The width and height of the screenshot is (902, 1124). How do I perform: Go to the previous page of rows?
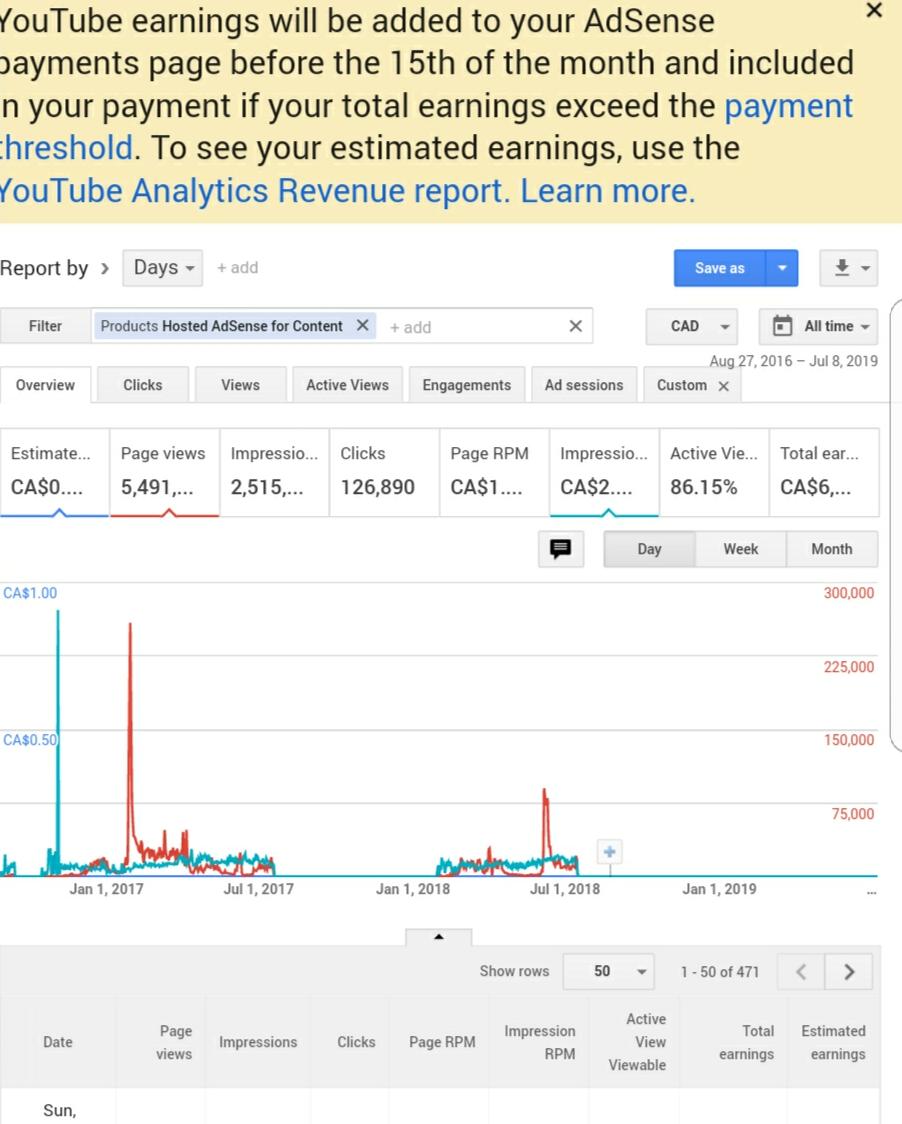click(801, 971)
